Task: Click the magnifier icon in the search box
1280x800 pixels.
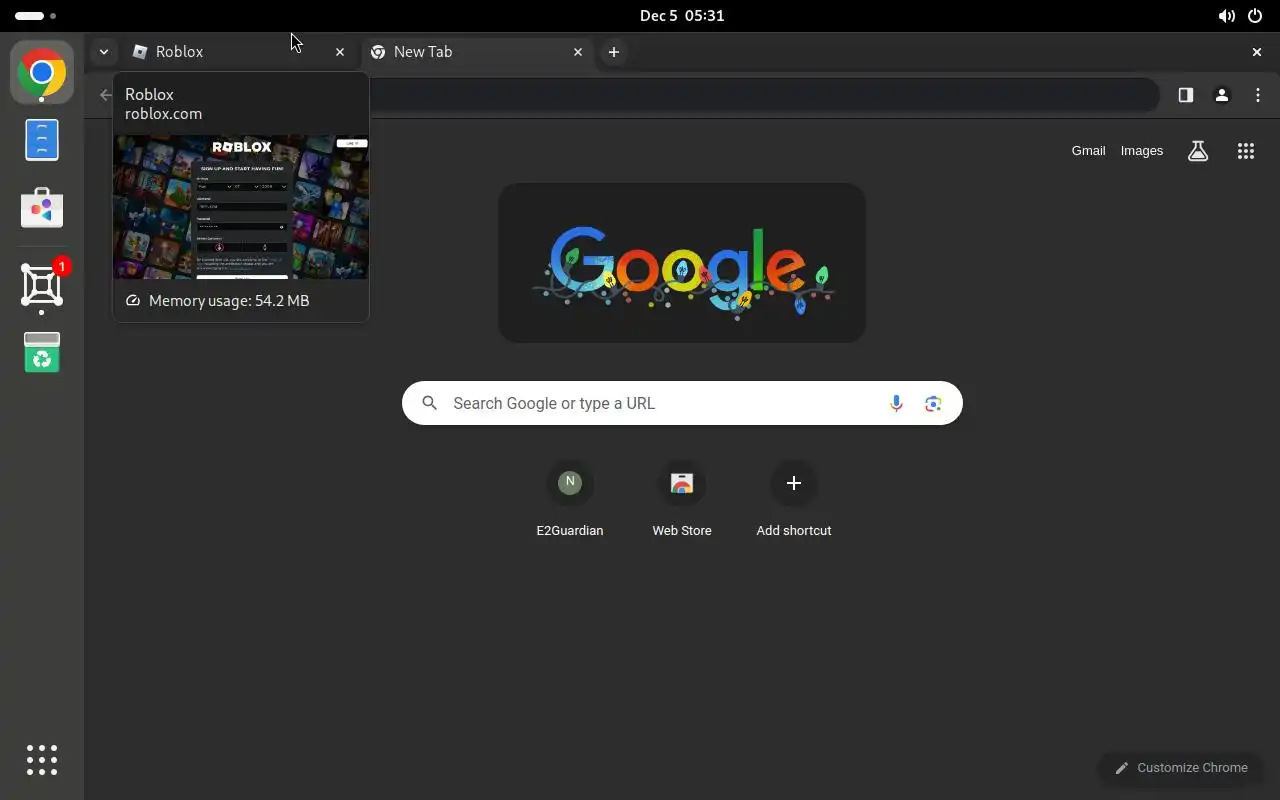Action: pyautogui.click(x=430, y=403)
